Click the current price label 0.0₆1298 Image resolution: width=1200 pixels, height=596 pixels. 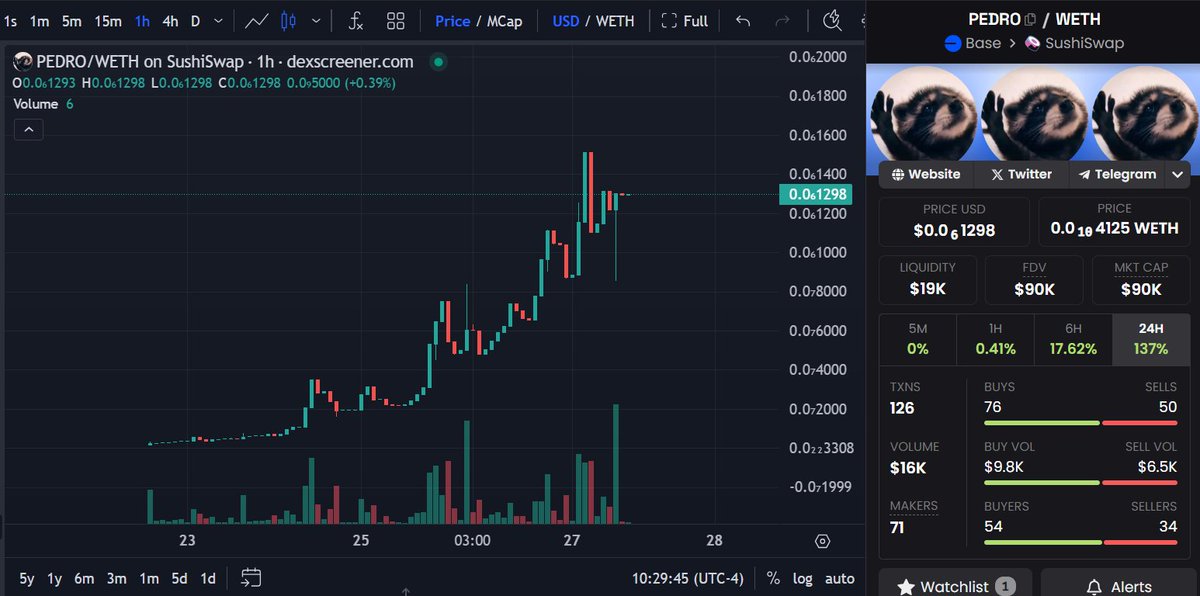(x=818, y=194)
